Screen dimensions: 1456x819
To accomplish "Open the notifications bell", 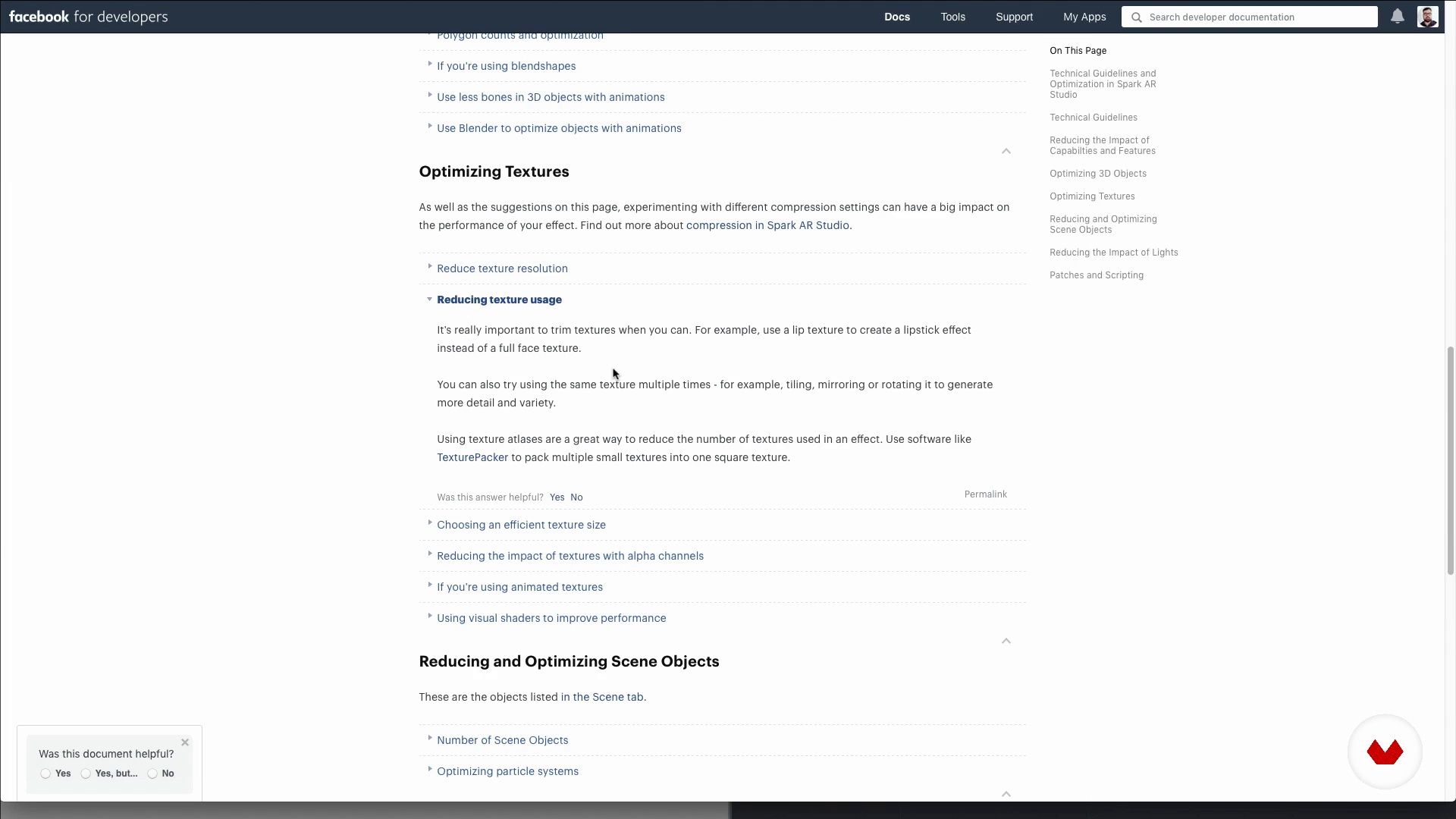I will tap(1397, 17).
